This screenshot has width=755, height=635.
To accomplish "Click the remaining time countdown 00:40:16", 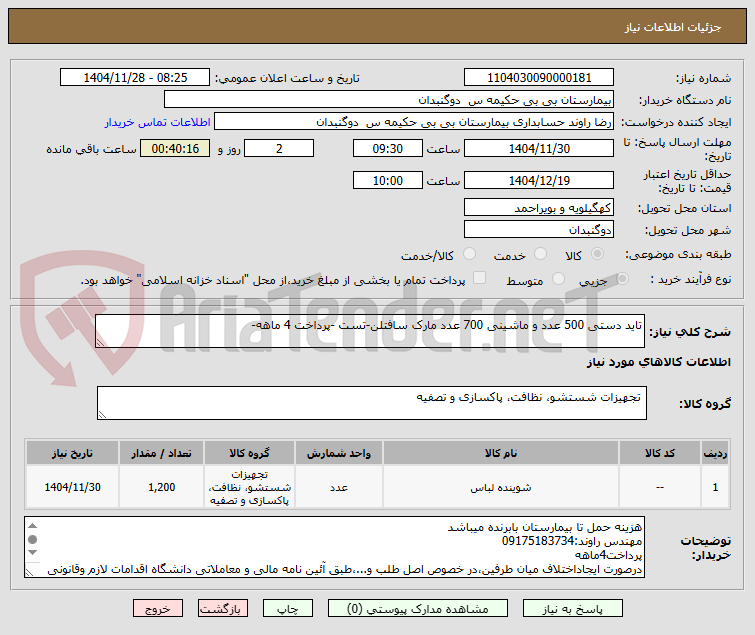I will pos(175,148).
